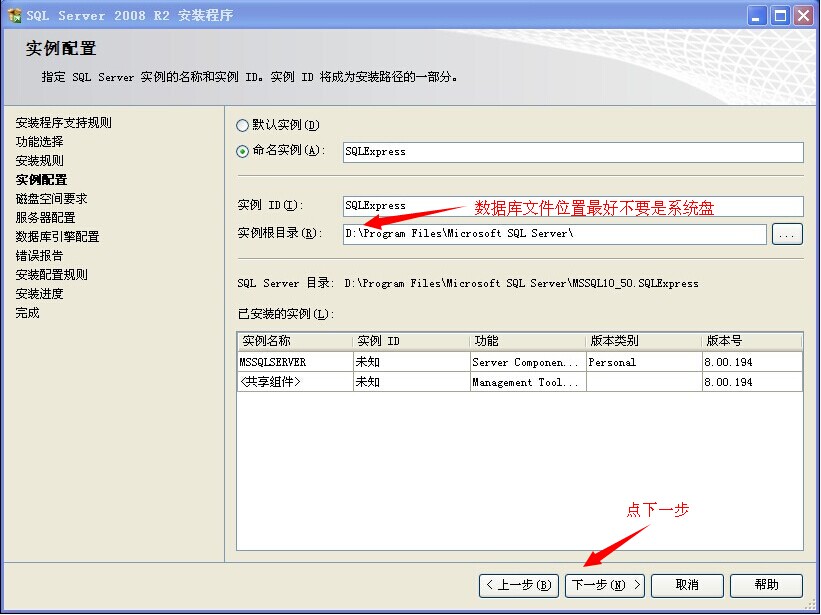Select 数据库引擎配置 step in sidebar
The width and height of the screenshot is (821, 615).
58,237
